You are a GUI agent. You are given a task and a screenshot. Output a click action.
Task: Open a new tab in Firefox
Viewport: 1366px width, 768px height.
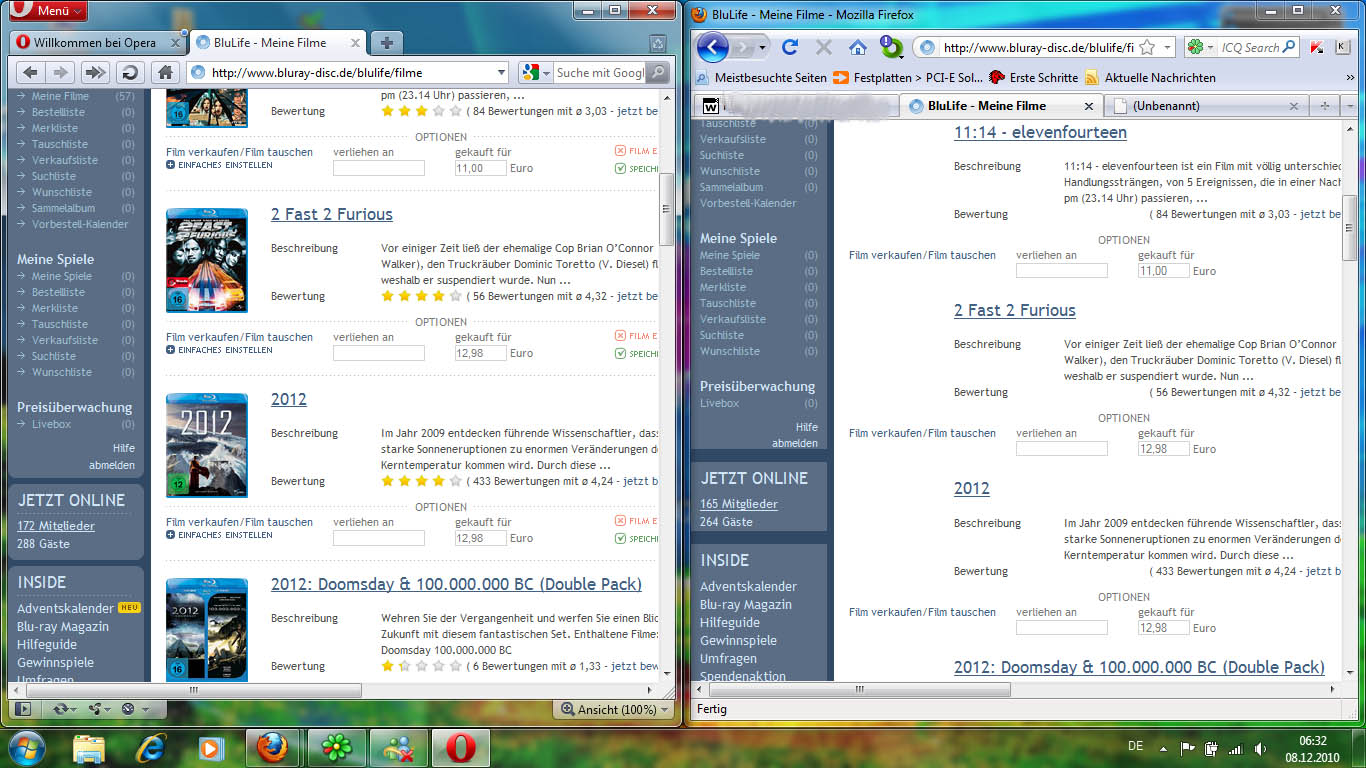[x=1324, y=105]
